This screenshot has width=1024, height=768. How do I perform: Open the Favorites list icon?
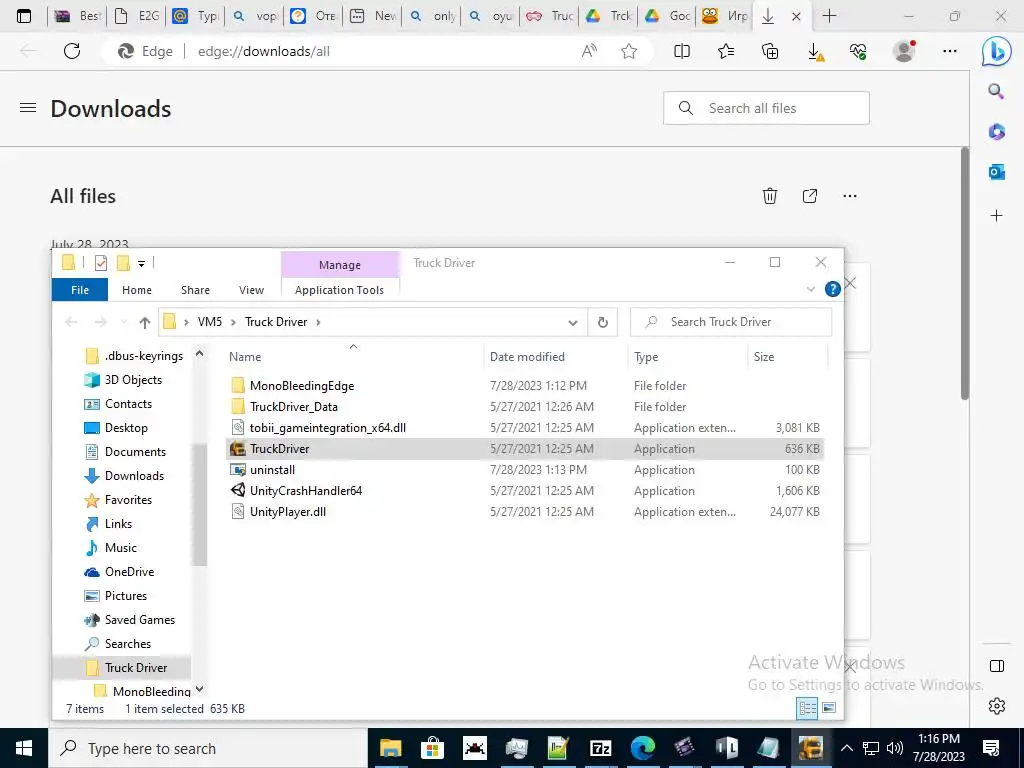tap(726, 51)
